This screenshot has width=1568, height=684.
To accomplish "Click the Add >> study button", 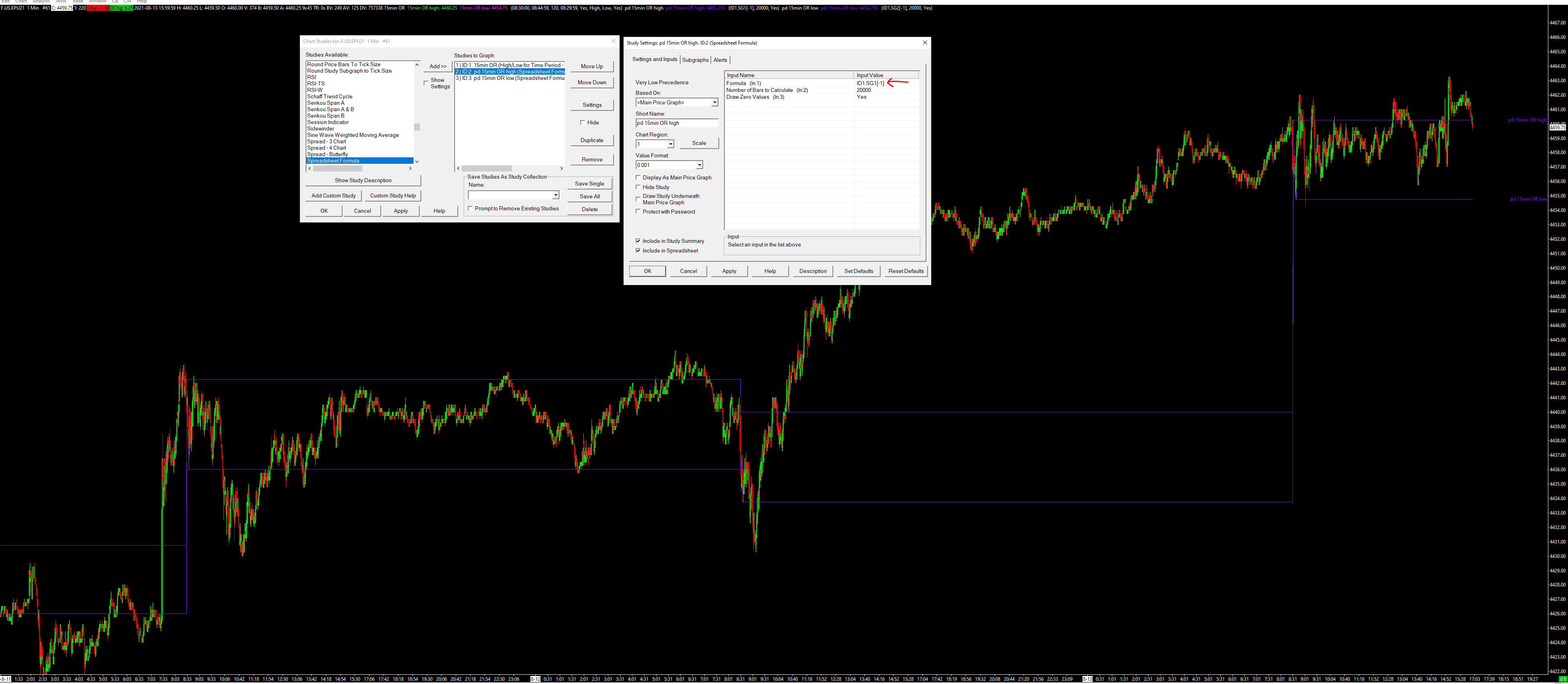I will [438, 66].
